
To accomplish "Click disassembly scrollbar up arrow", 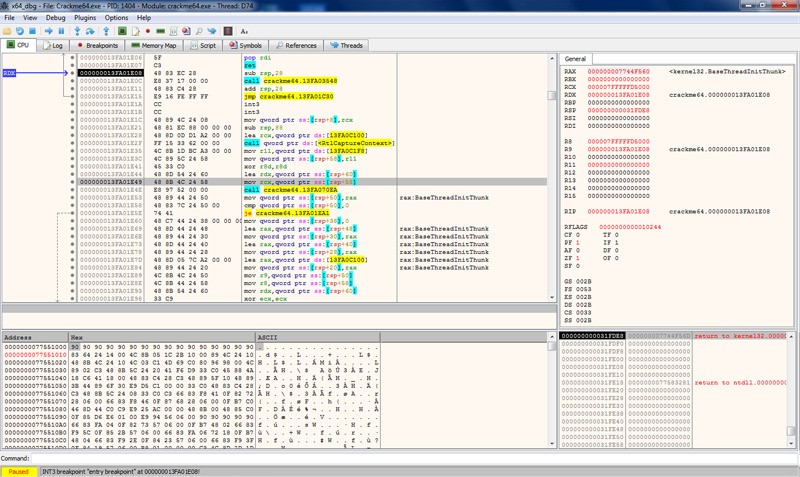I will click(552, 58).
